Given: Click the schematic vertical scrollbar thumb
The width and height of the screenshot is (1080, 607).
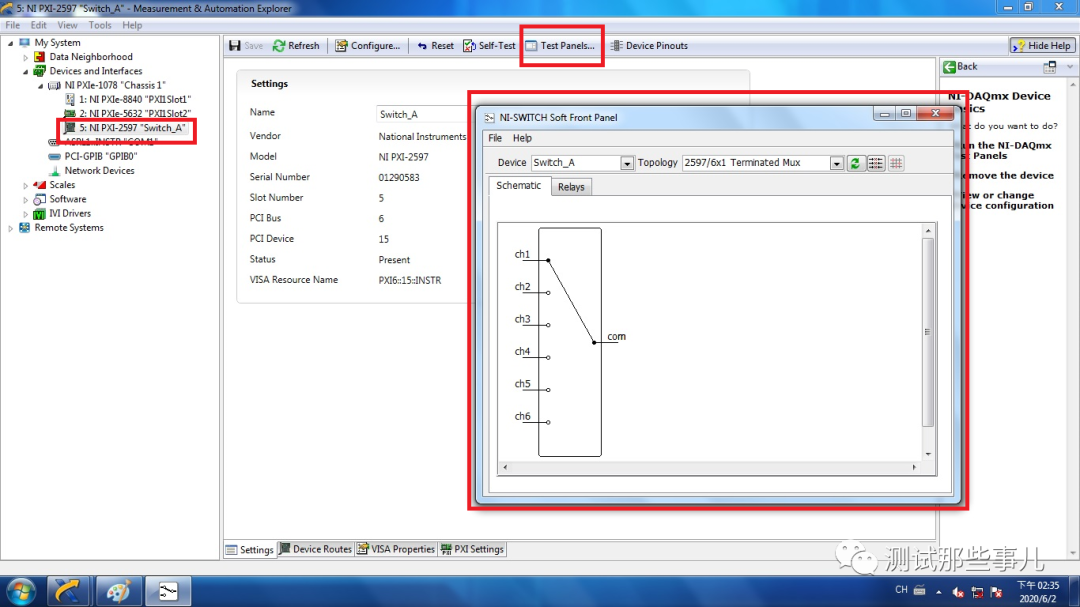Looking at the screenshot, I should point(928,332).
